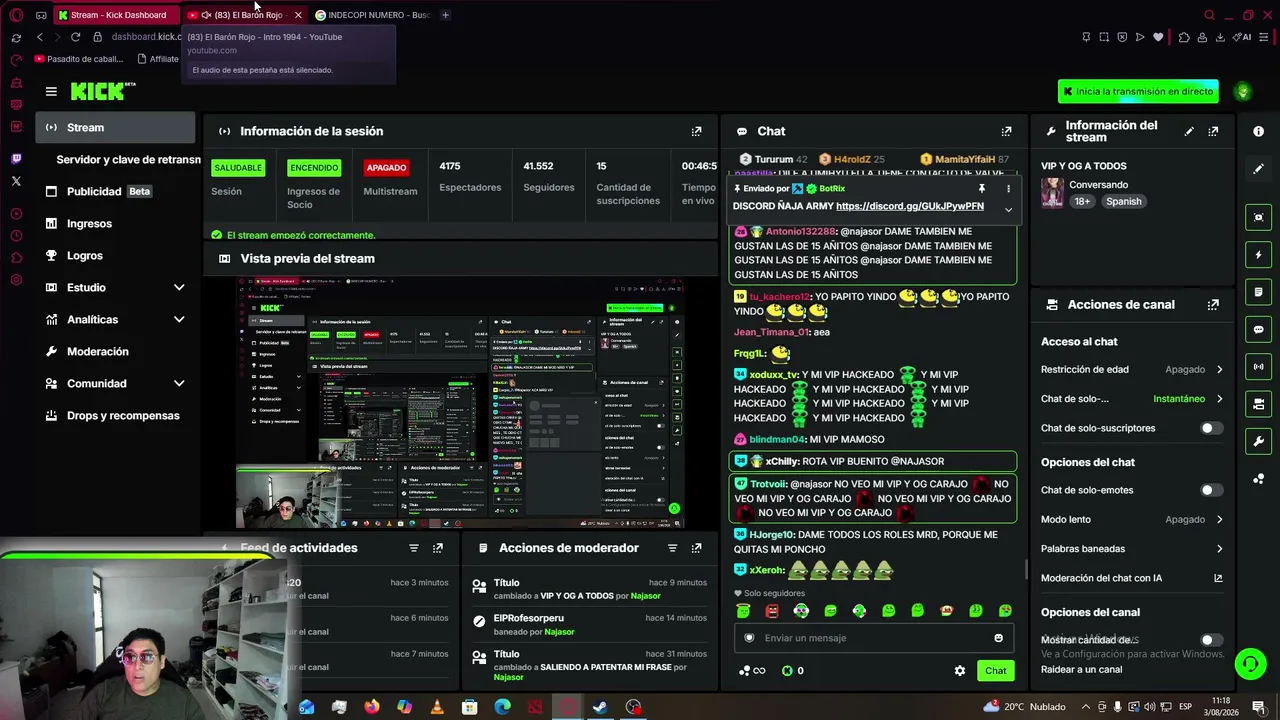Click the lightning bolt icon in right sidebar

1258,254
